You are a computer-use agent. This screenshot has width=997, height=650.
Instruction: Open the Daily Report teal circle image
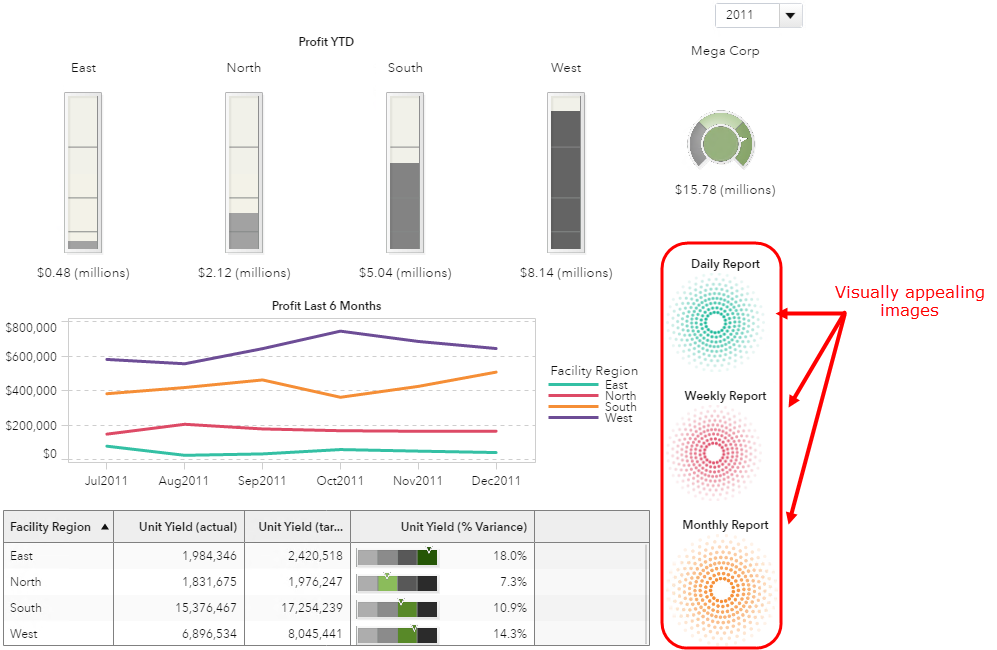click(715, 322)
